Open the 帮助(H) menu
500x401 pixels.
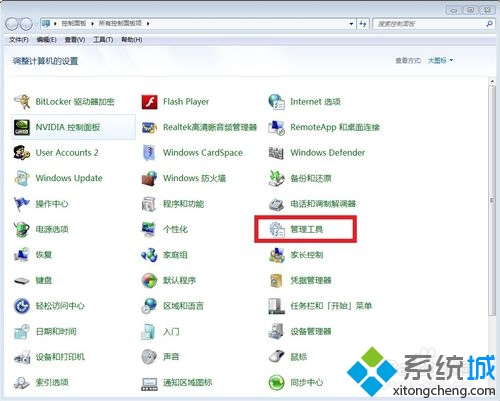pos(132,40)
